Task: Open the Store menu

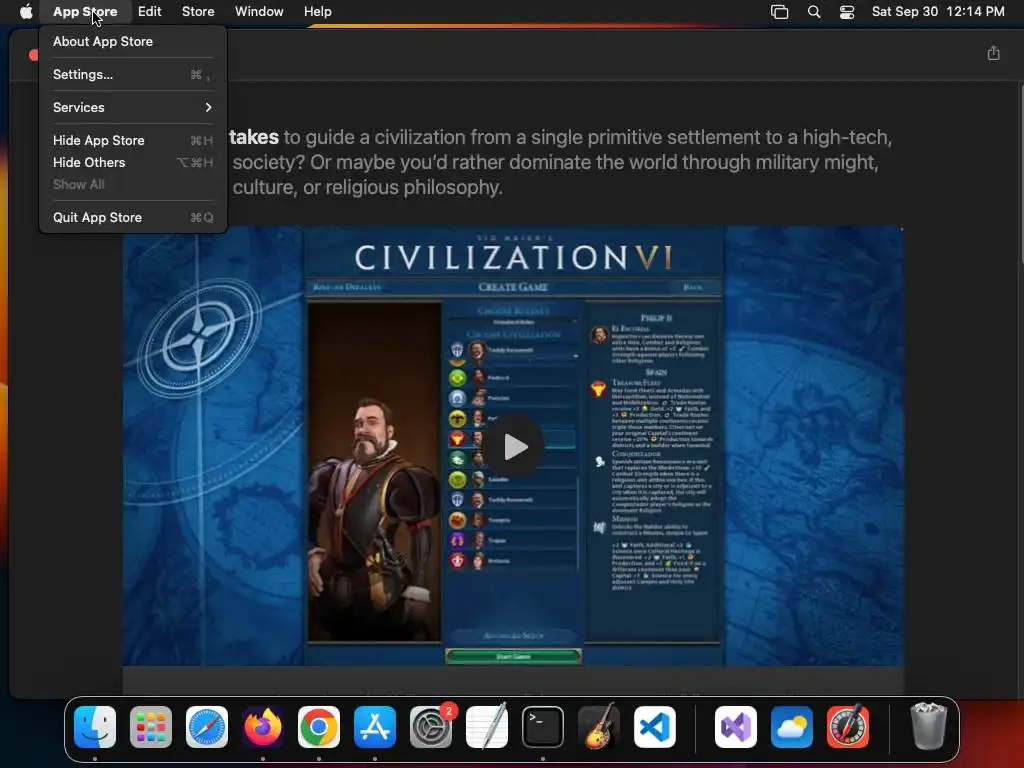Action: click(198, 12)
